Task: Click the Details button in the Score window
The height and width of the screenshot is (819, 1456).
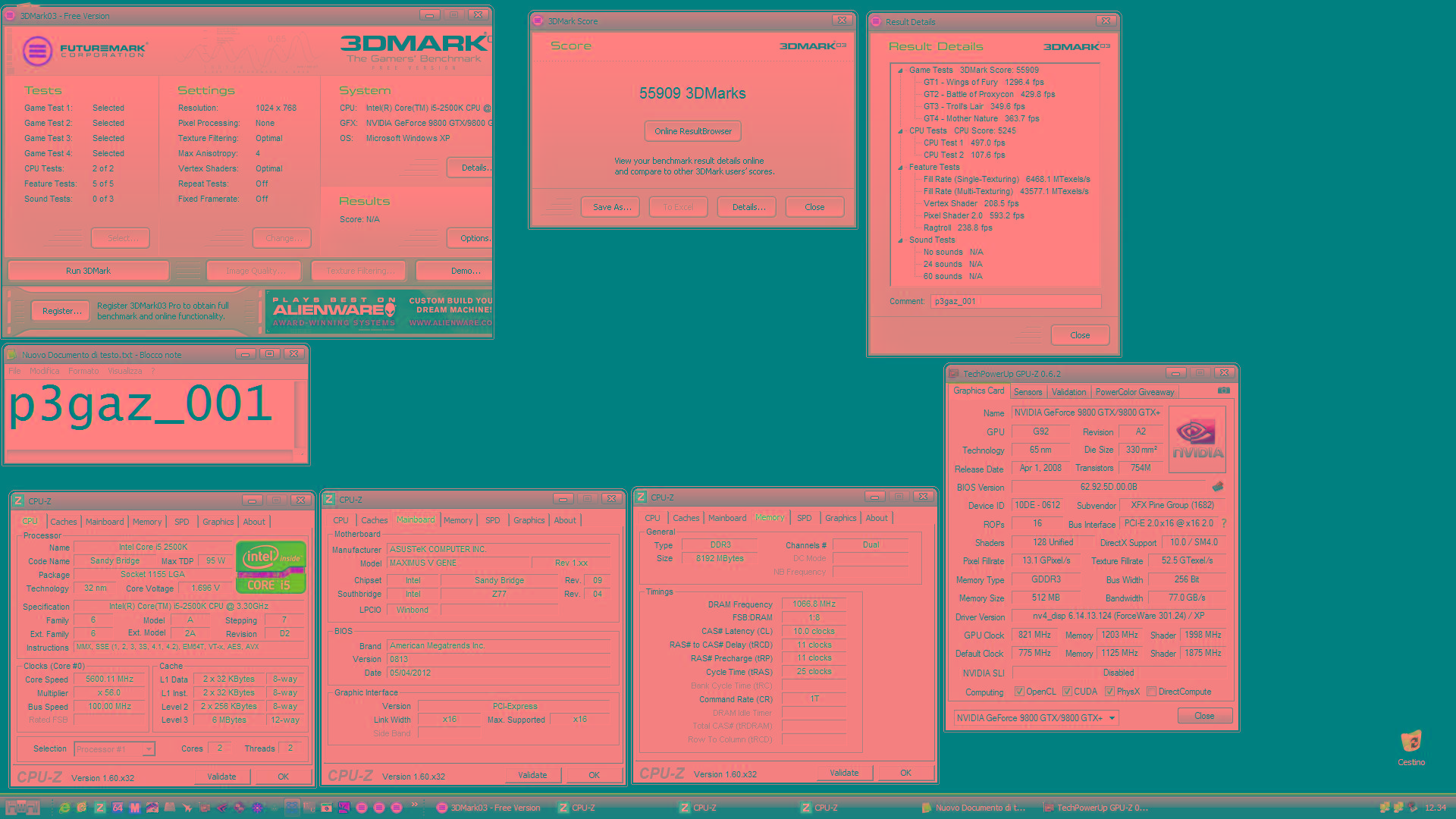Action: (x=748, y=207)
